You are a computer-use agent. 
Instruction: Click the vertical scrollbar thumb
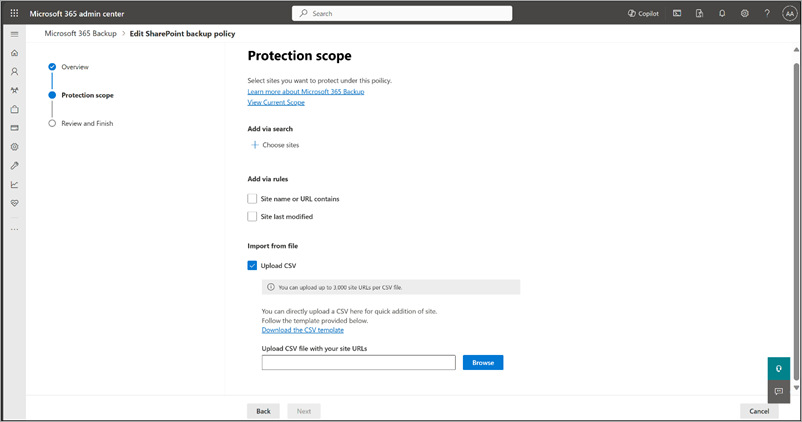796,221
